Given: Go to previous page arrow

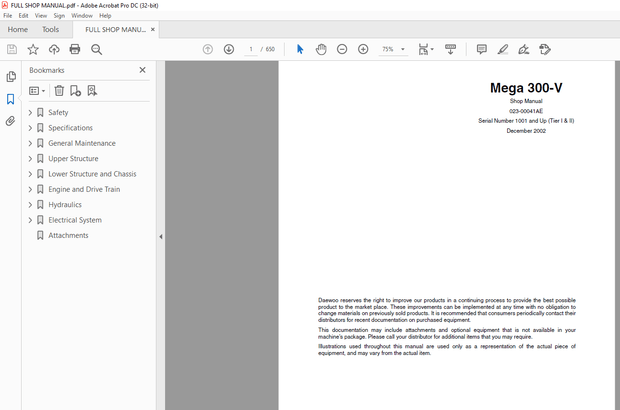Looking at the screenshot, I should (208, 49).
